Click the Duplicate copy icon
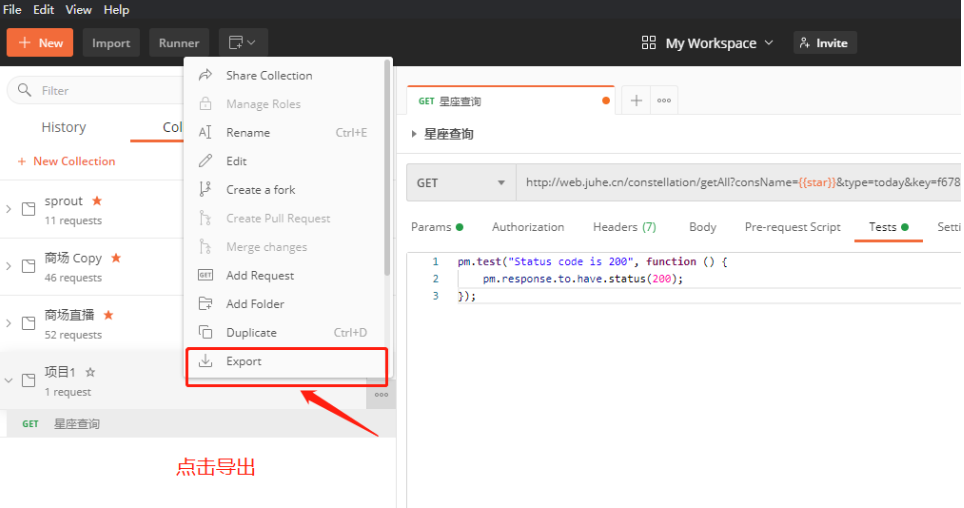Image resolution: width=964 pixels, height=508 pixels. (205, 332)
